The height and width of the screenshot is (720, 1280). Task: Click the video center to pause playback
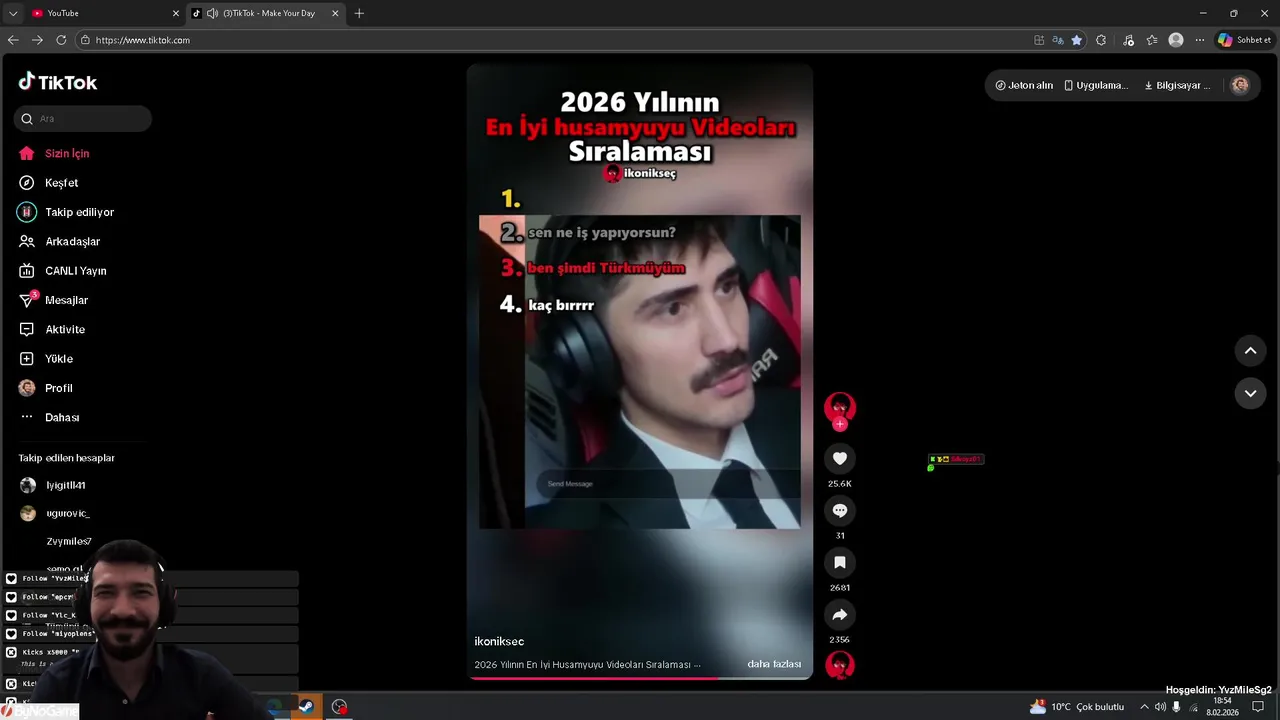pyautogui.click(x=640, y=372)
